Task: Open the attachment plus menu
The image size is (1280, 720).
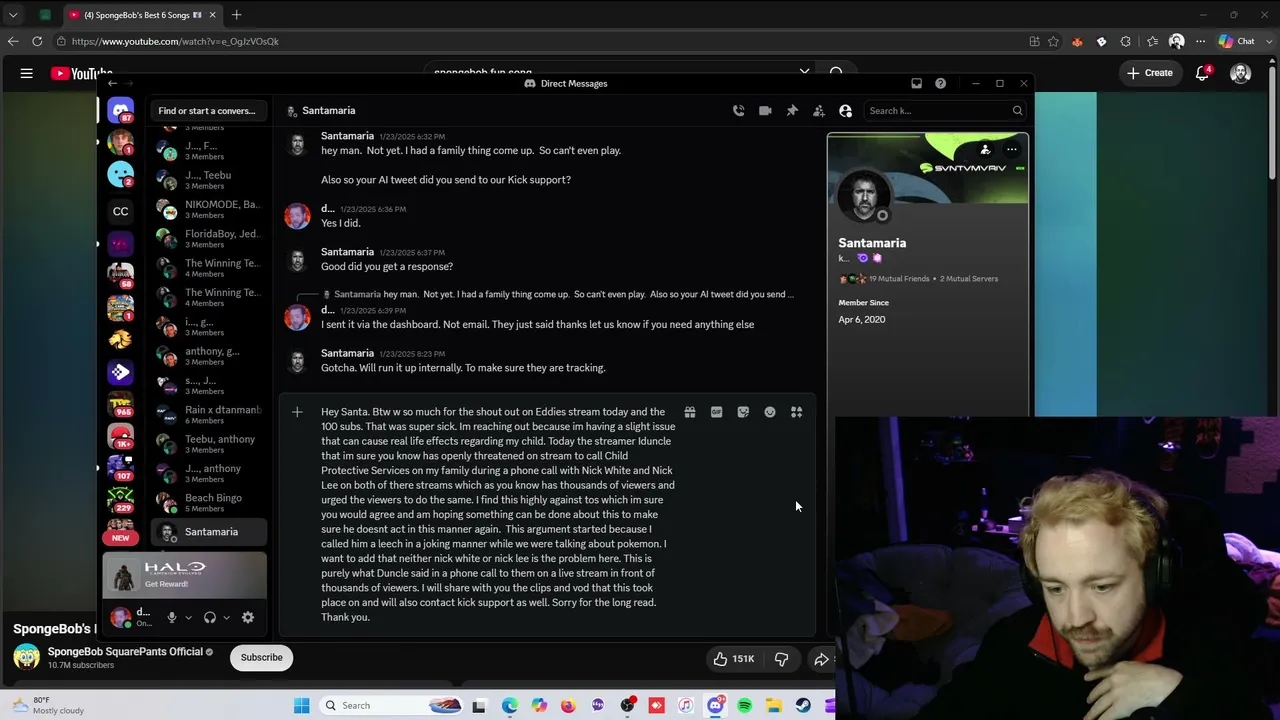Action: 297,412
